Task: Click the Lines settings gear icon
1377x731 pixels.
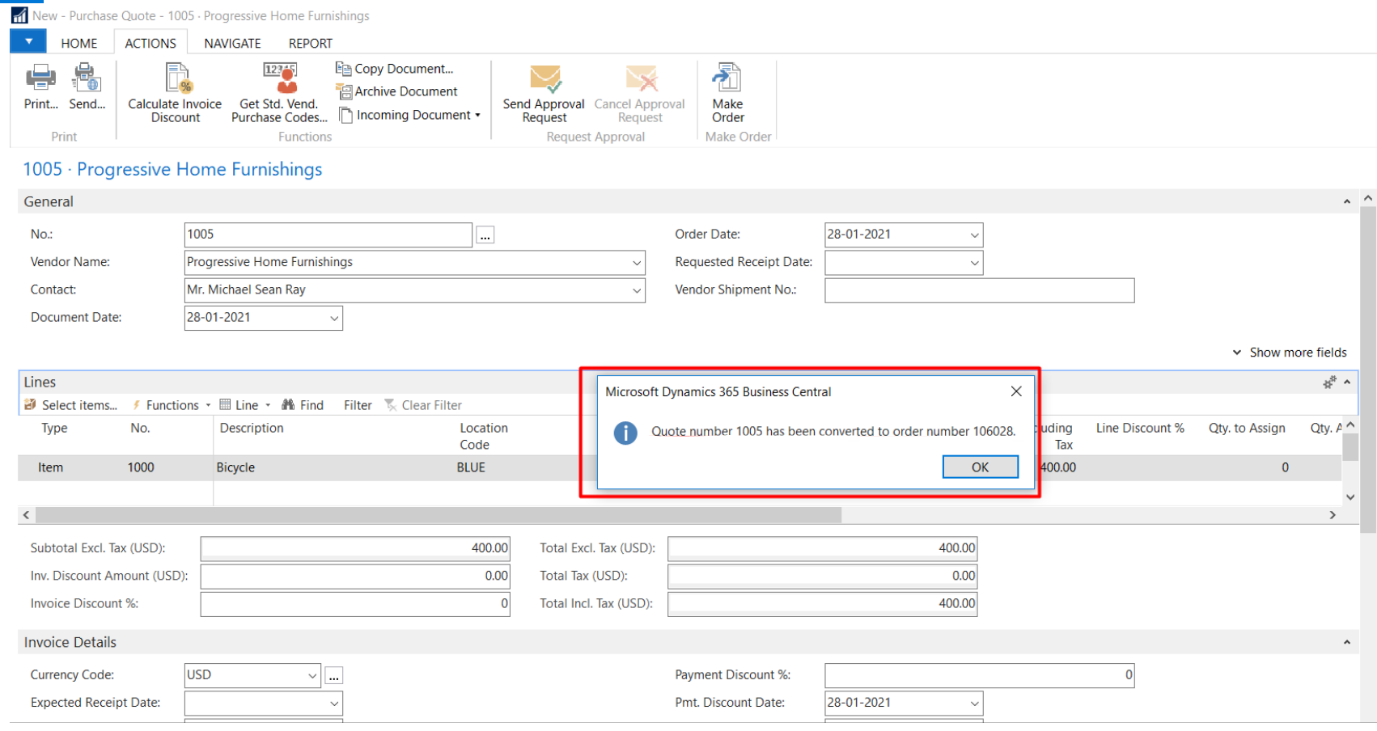Action: coord(1330,382)
